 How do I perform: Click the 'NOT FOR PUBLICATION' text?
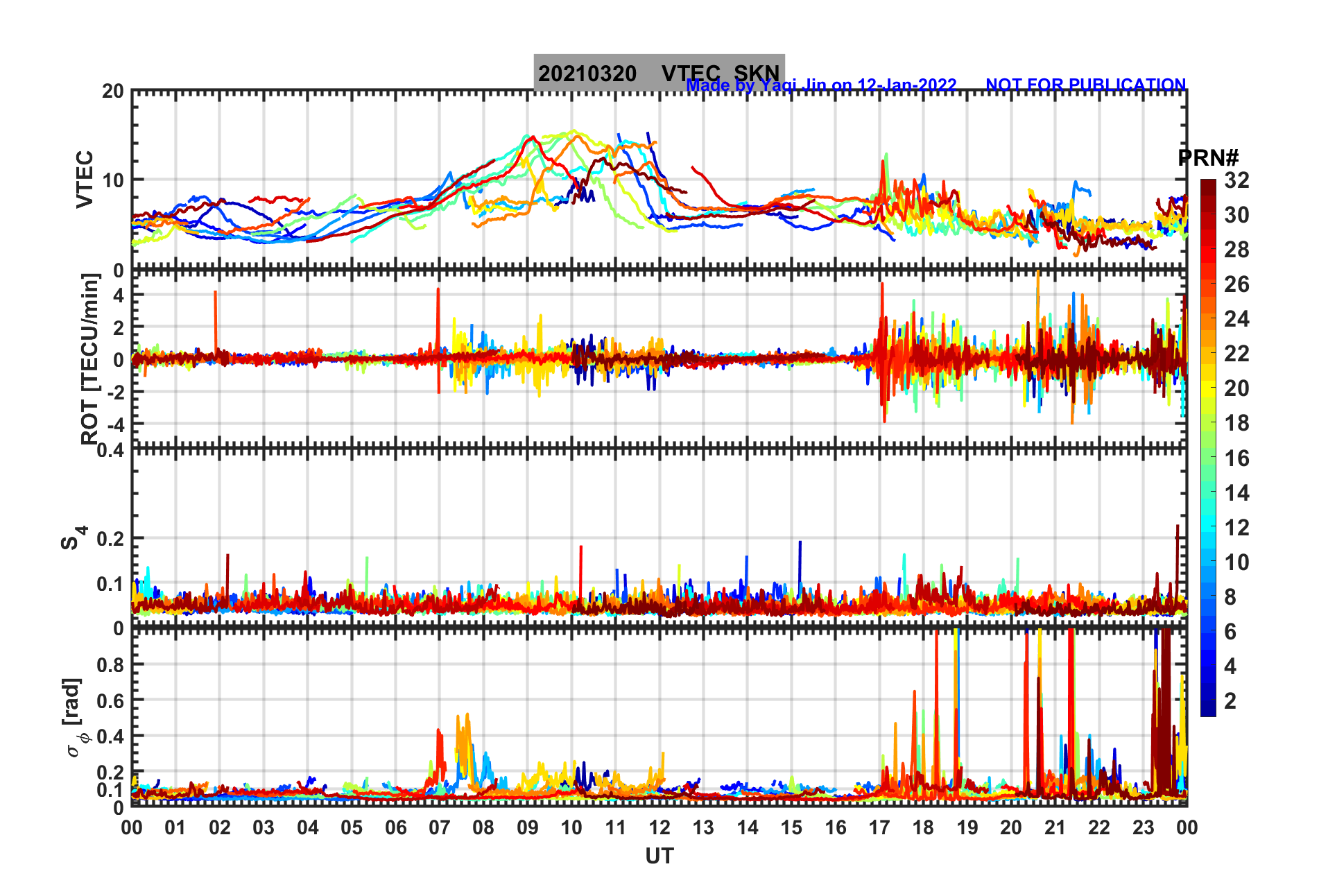pyautogui.click(x=1086, y=85)
